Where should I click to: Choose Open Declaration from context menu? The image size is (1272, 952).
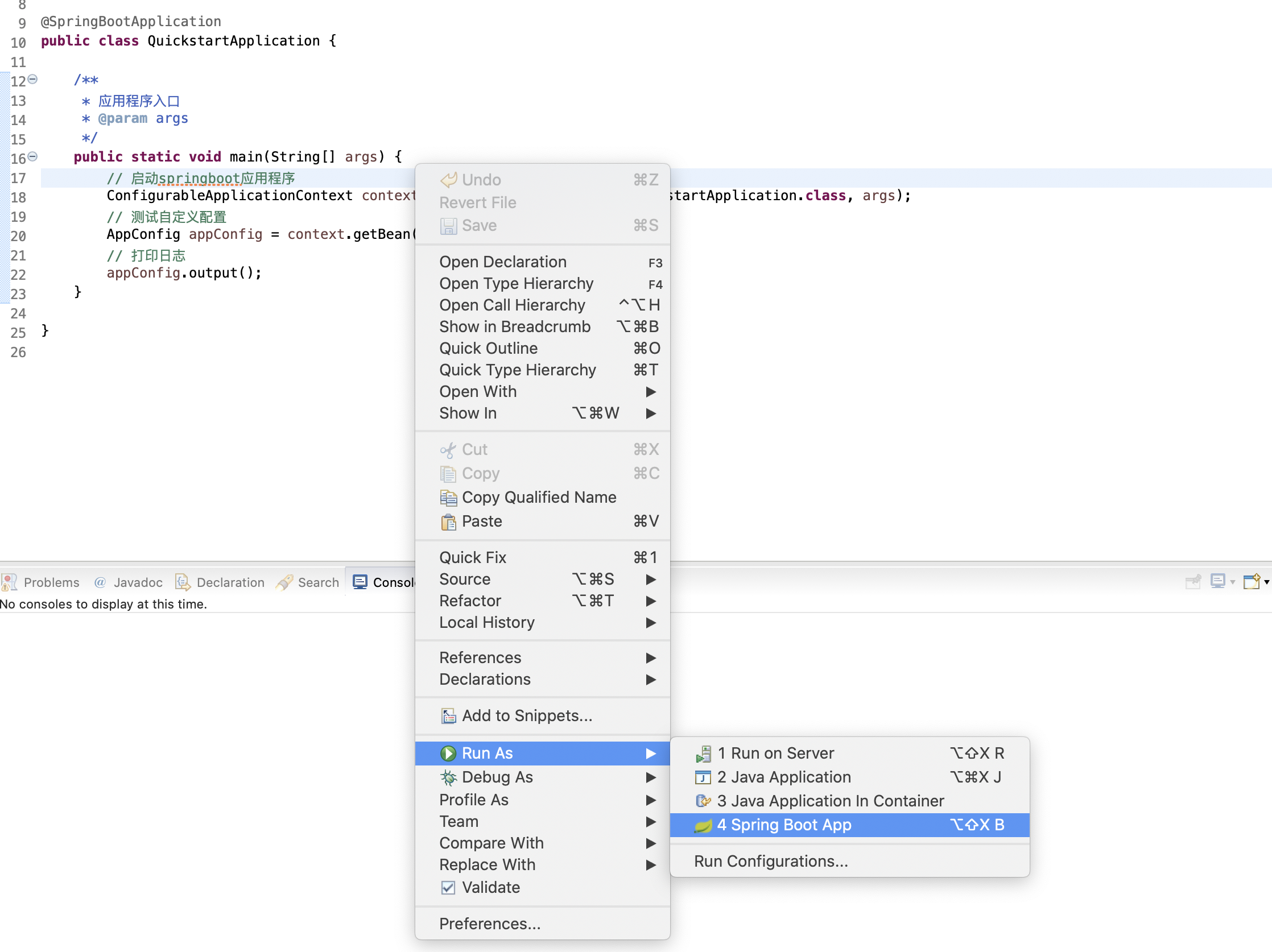[x=502, y=262]
